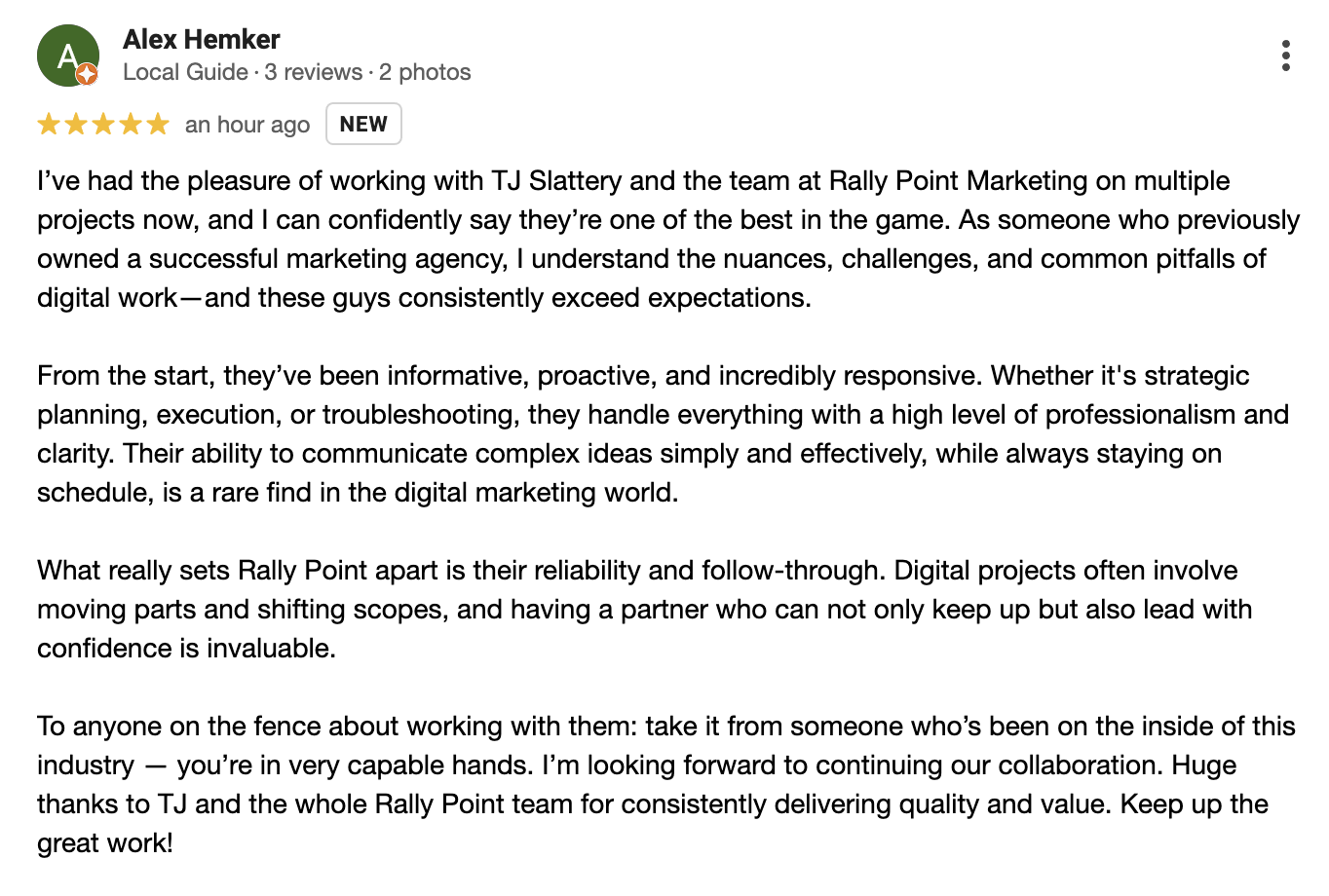Click the paragraph starting 'From the start'
Image resolution: width=1329 pixels, height=896 pixels.
pos(663,434)
